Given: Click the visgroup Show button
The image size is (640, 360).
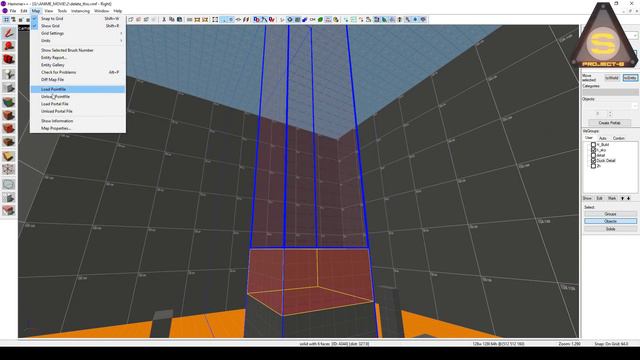Looking at the screenshot, I should pos(587,198).
